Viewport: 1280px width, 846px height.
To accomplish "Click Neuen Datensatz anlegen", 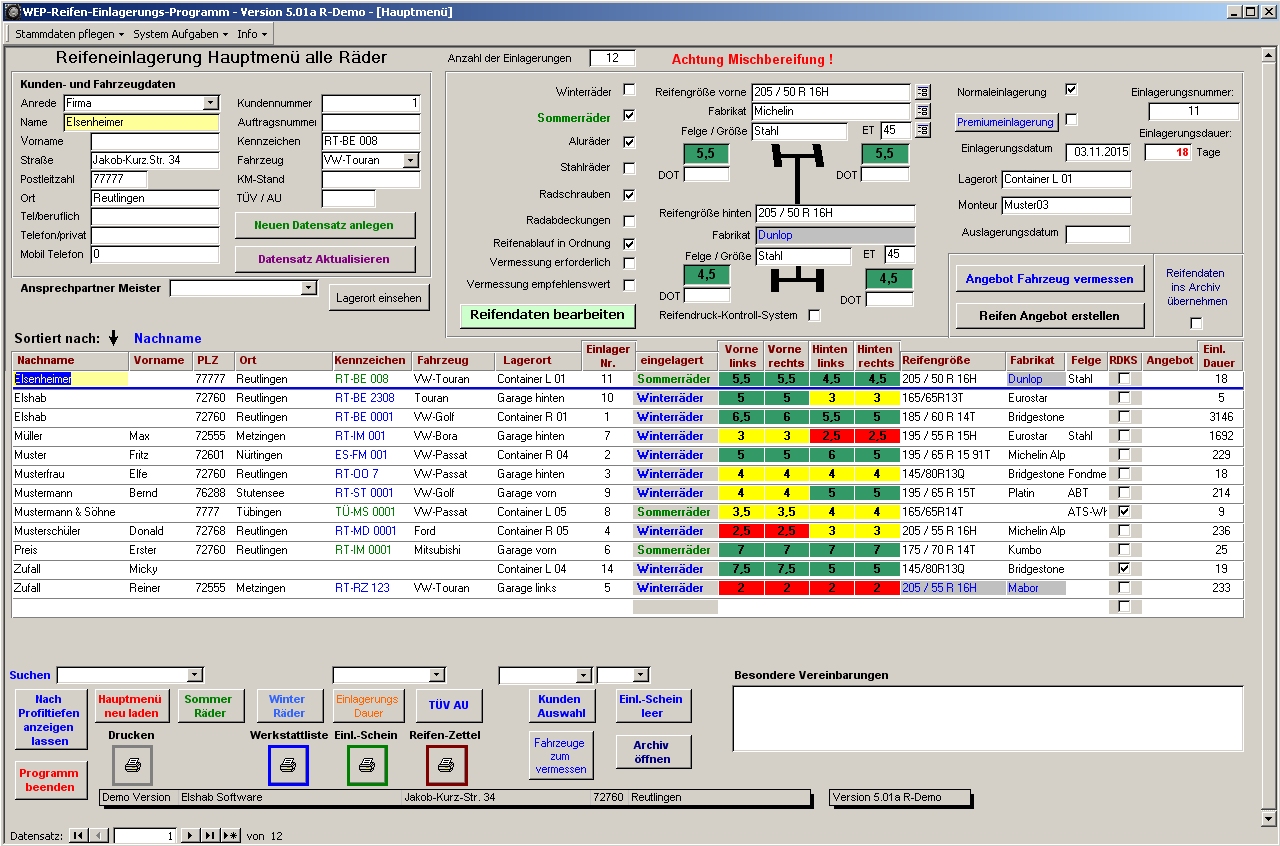I will coord(324,225).
